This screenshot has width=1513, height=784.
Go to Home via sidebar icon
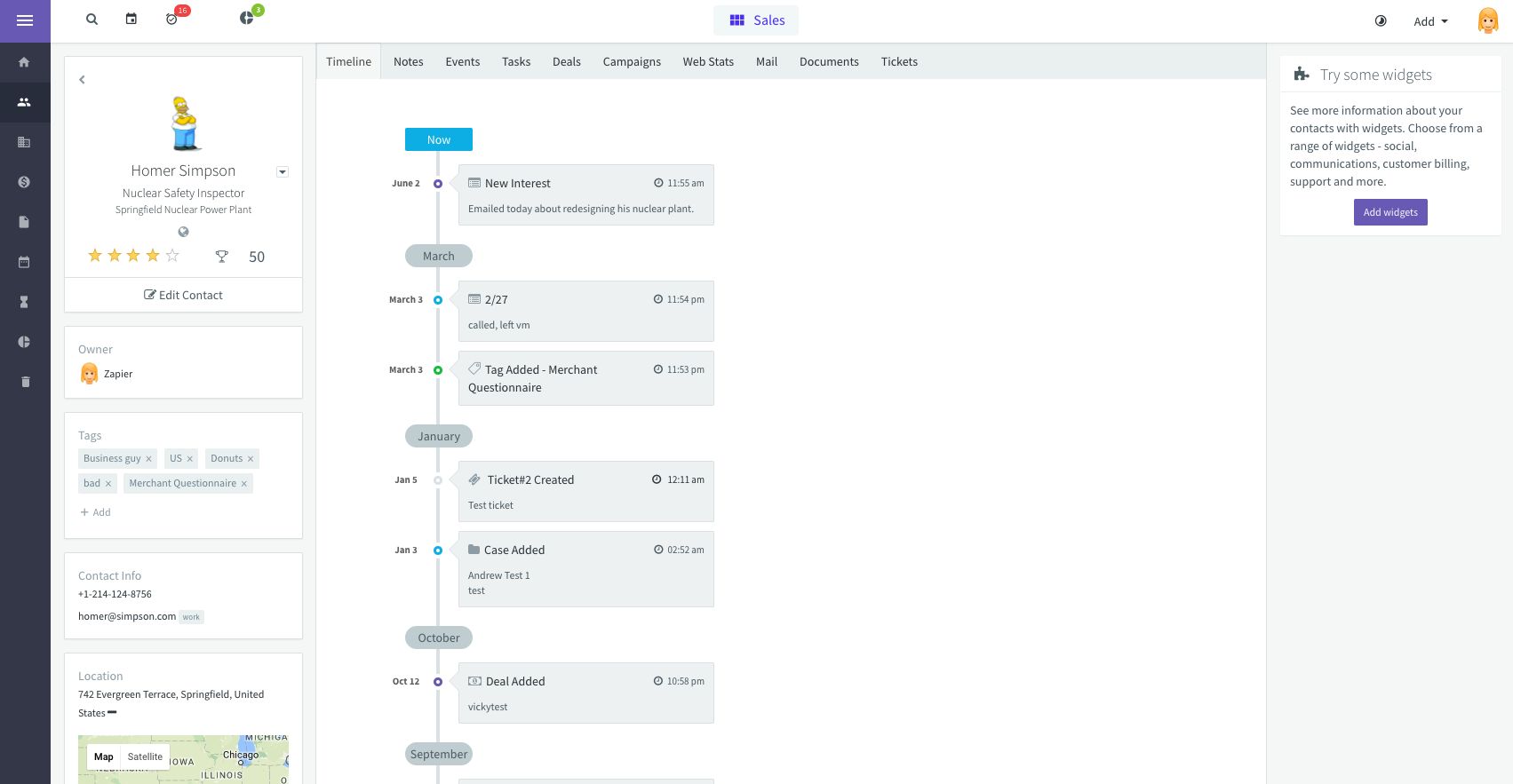(x=24, y=62)
